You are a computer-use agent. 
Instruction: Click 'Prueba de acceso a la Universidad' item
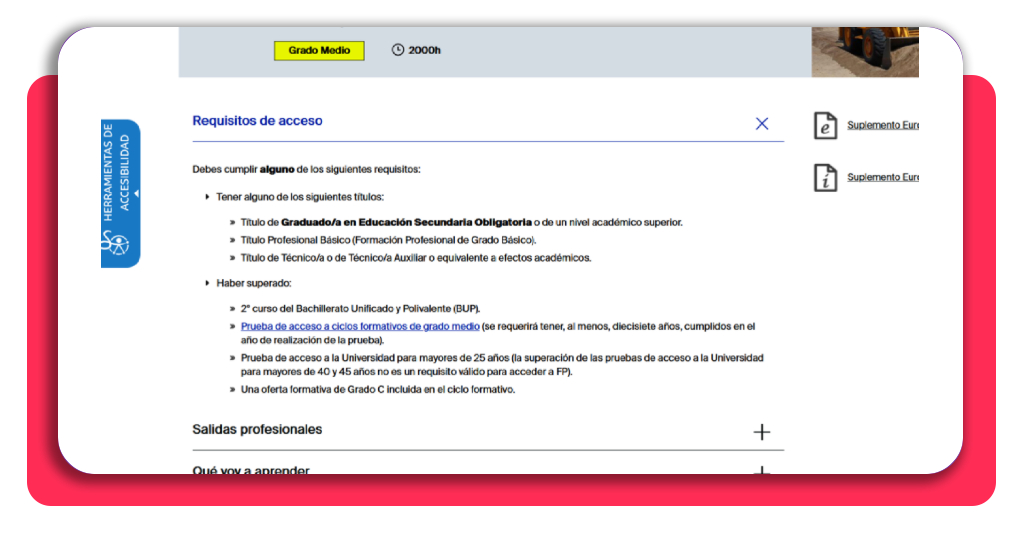point(502,365)
